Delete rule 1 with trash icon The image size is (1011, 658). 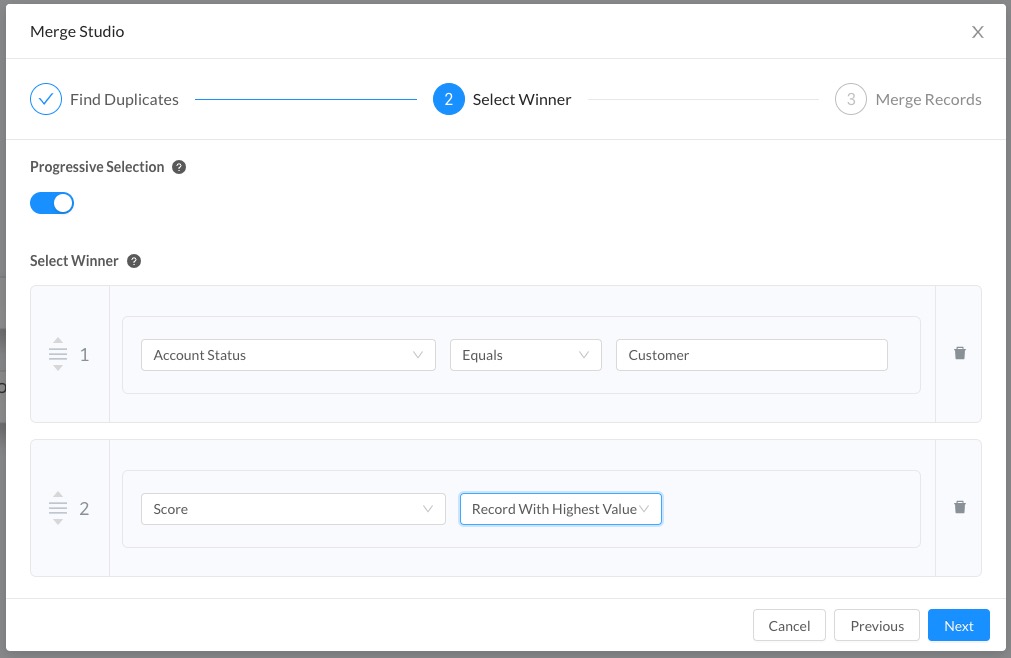(x=959, y=353)
